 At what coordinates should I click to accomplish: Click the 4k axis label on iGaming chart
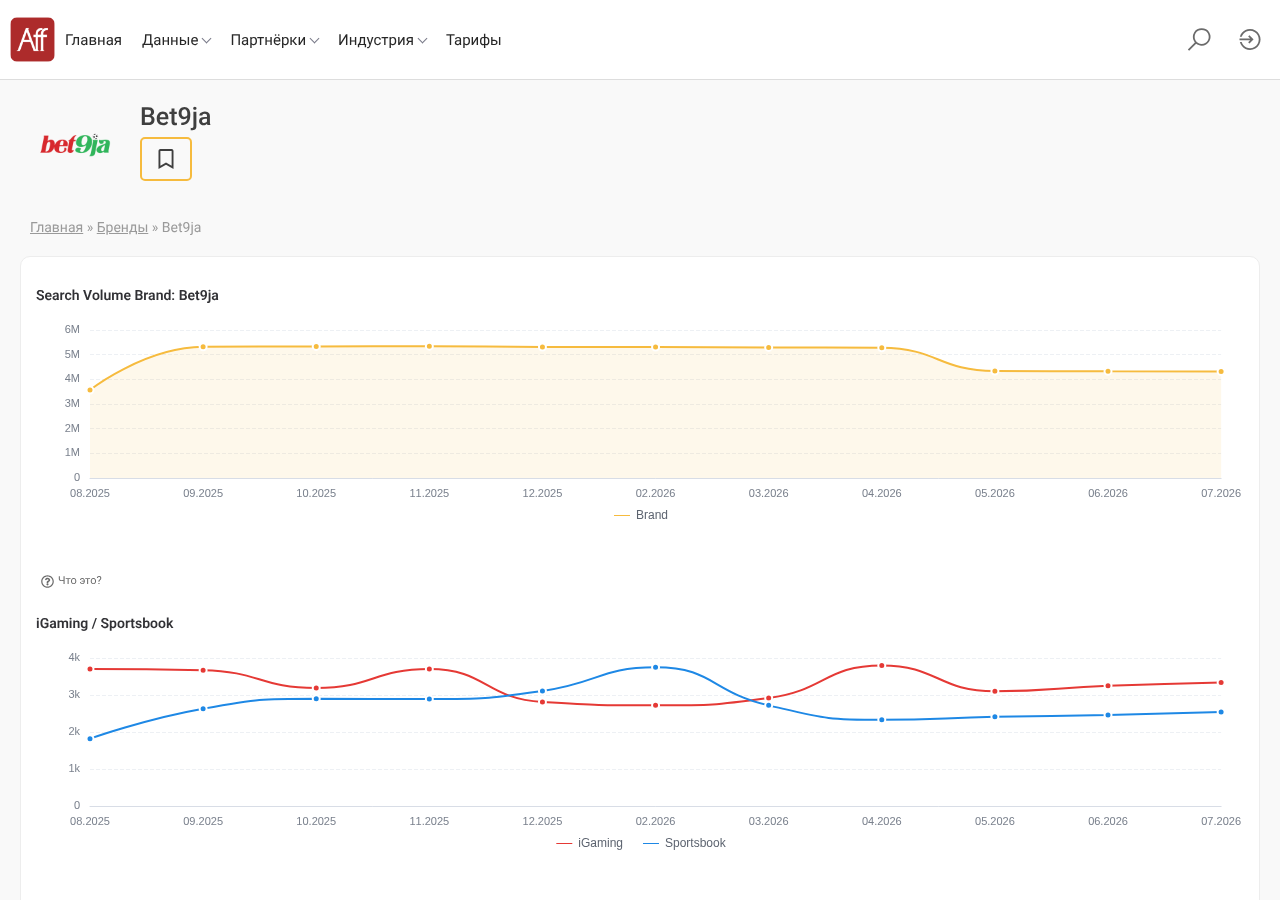point(74,657)
